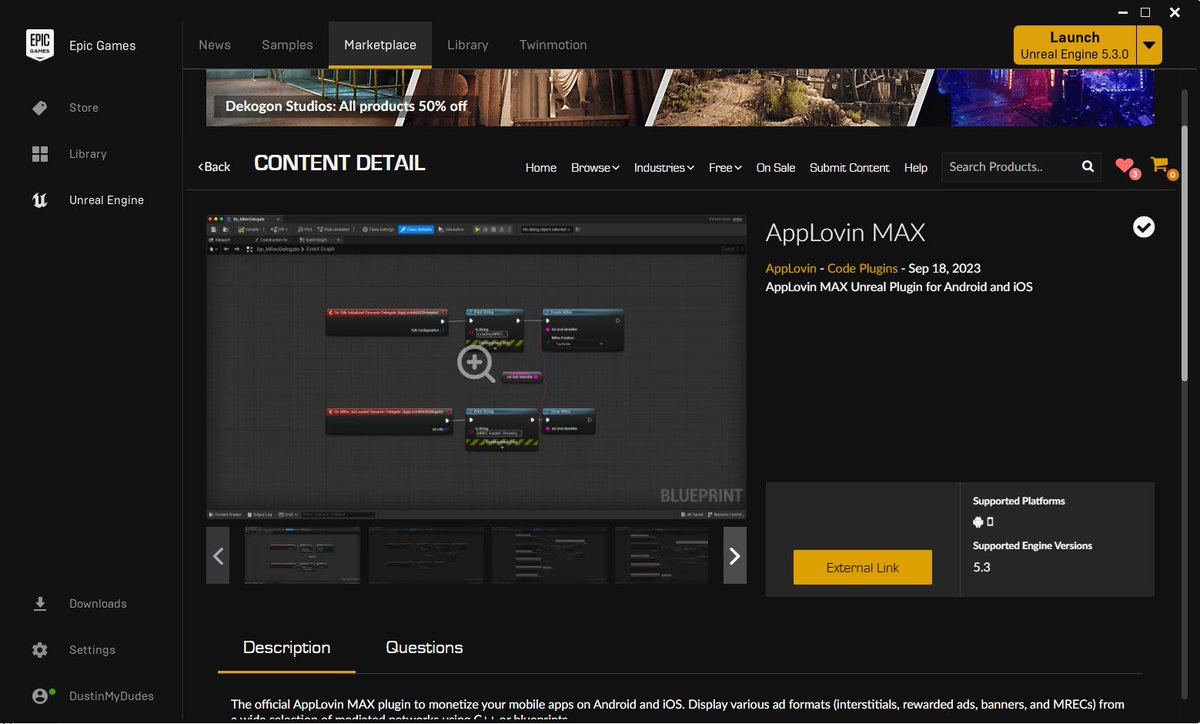Expand the Browse dropdown menu
This screenshot has width=1200, height=724.
(595, 168)
